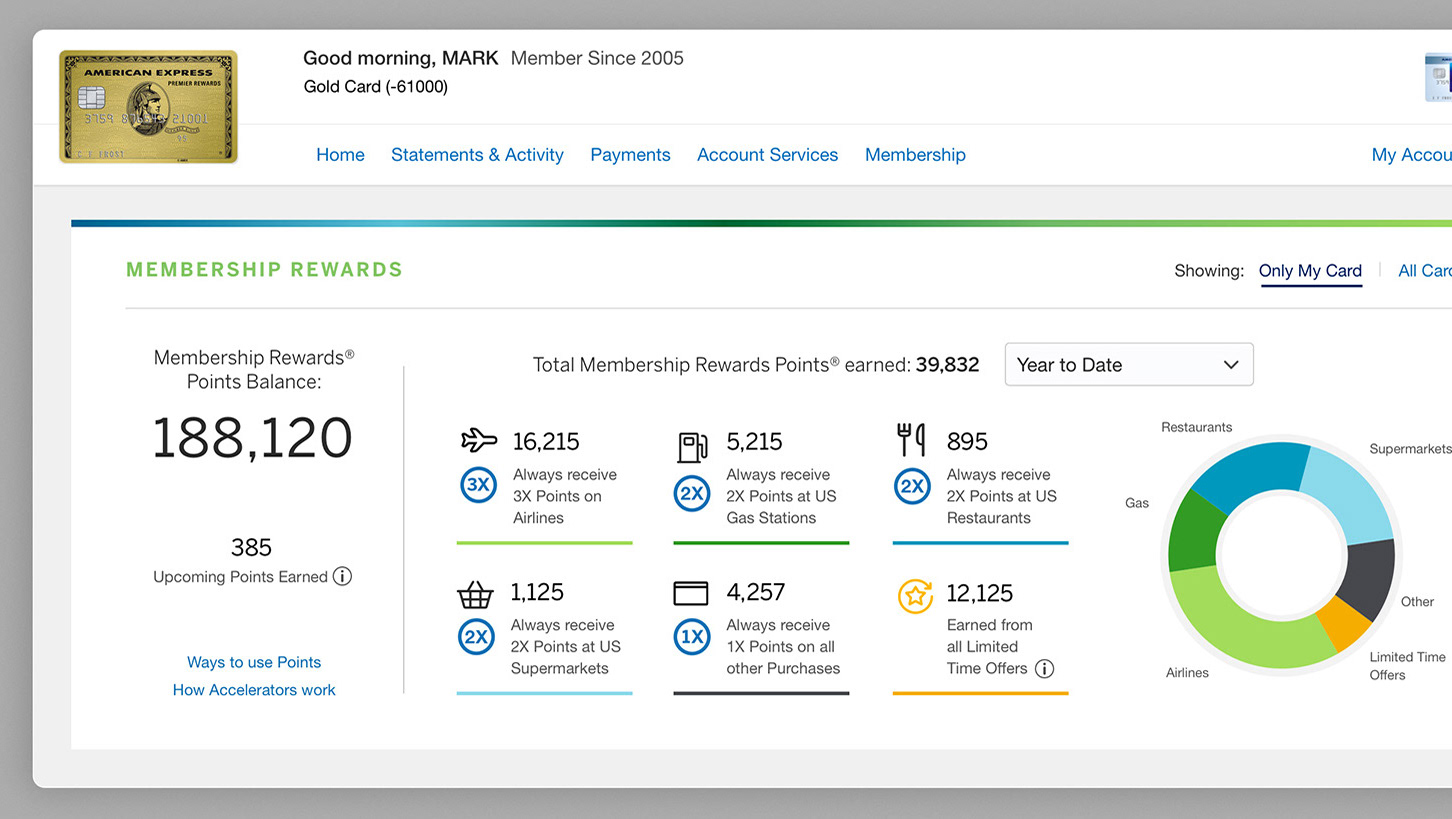Click the 3X multiplier badge for Airlines
The image size is (1452, 819).
(478, 486)
